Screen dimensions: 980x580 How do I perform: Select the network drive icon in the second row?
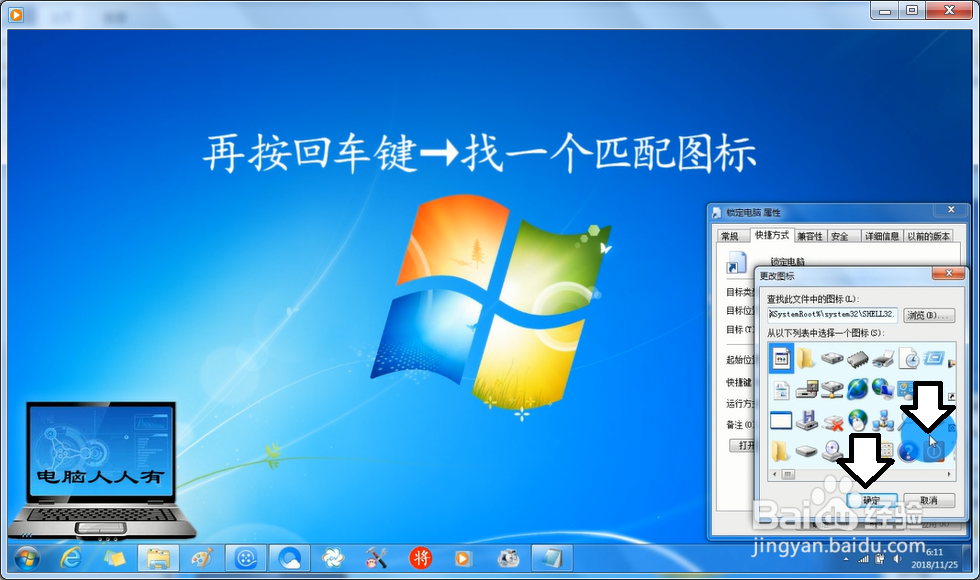click(x=832, y=390)
